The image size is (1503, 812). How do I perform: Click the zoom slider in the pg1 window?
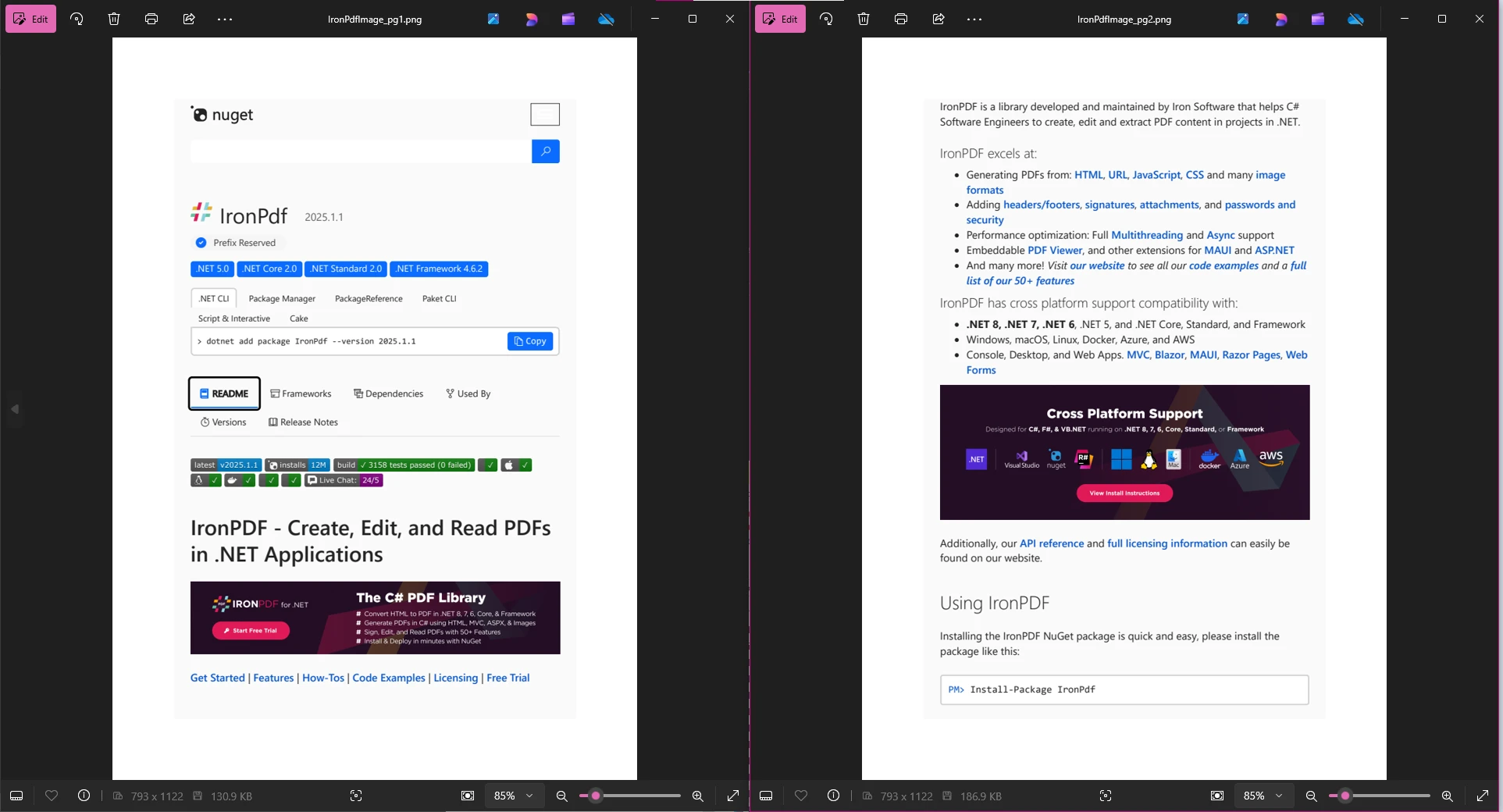pyautogui.click(x=630, y=796)
